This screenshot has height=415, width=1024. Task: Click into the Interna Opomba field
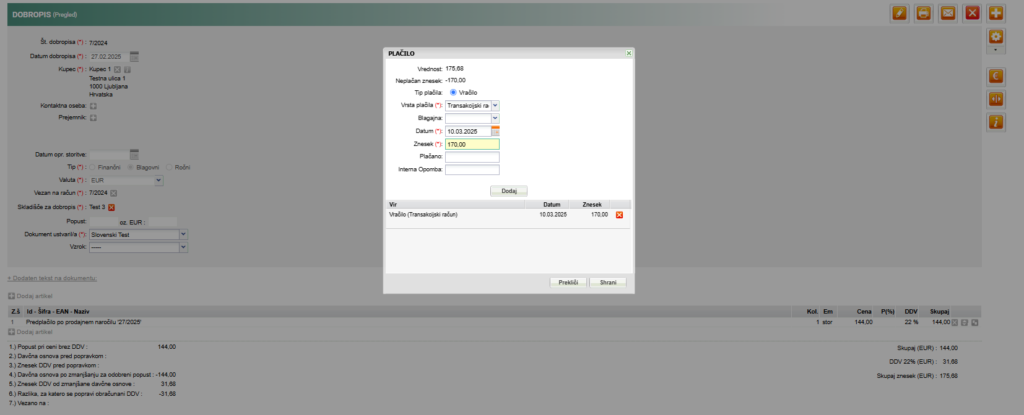click(472, 170)
